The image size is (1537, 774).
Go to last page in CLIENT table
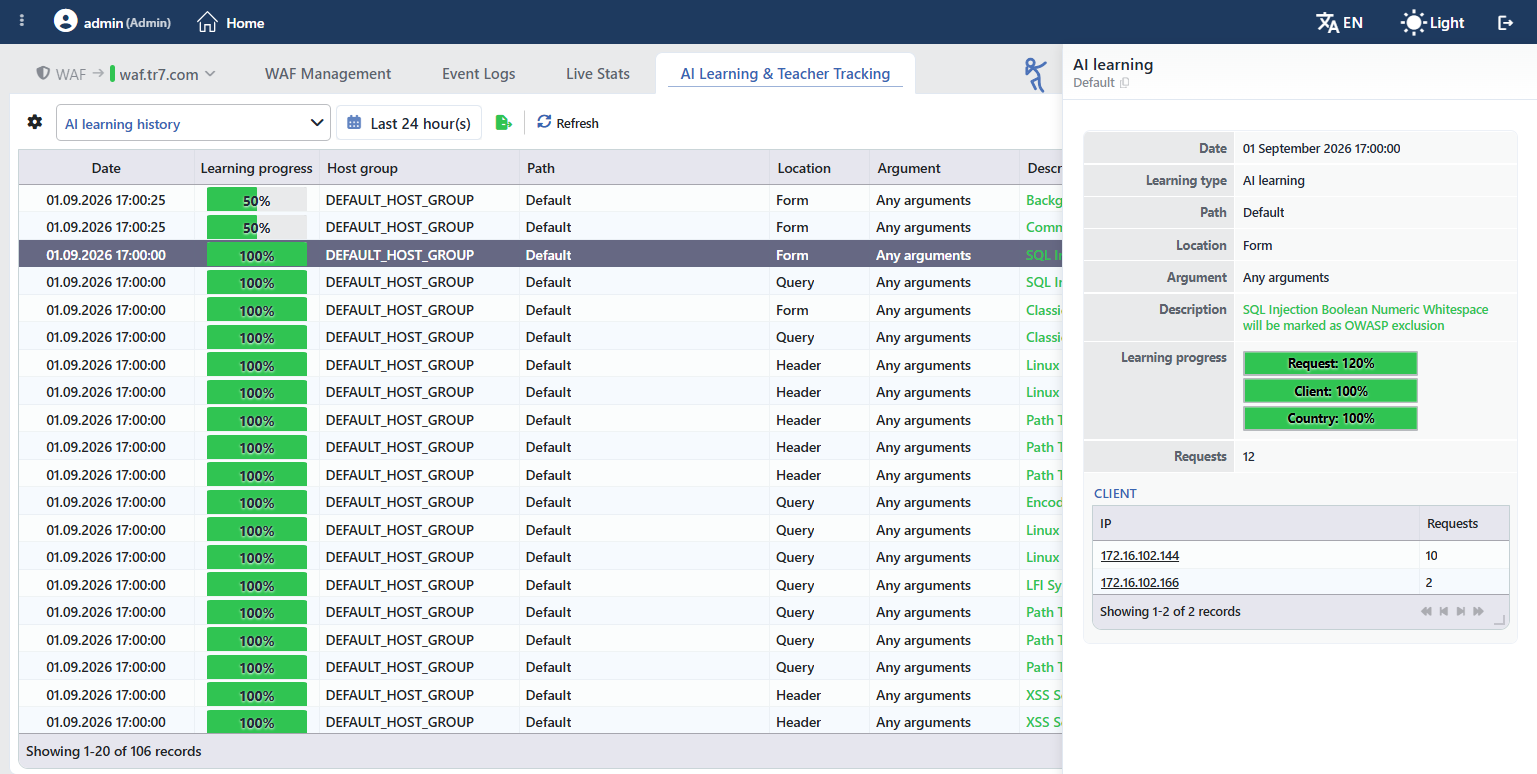pos(1478,611)
